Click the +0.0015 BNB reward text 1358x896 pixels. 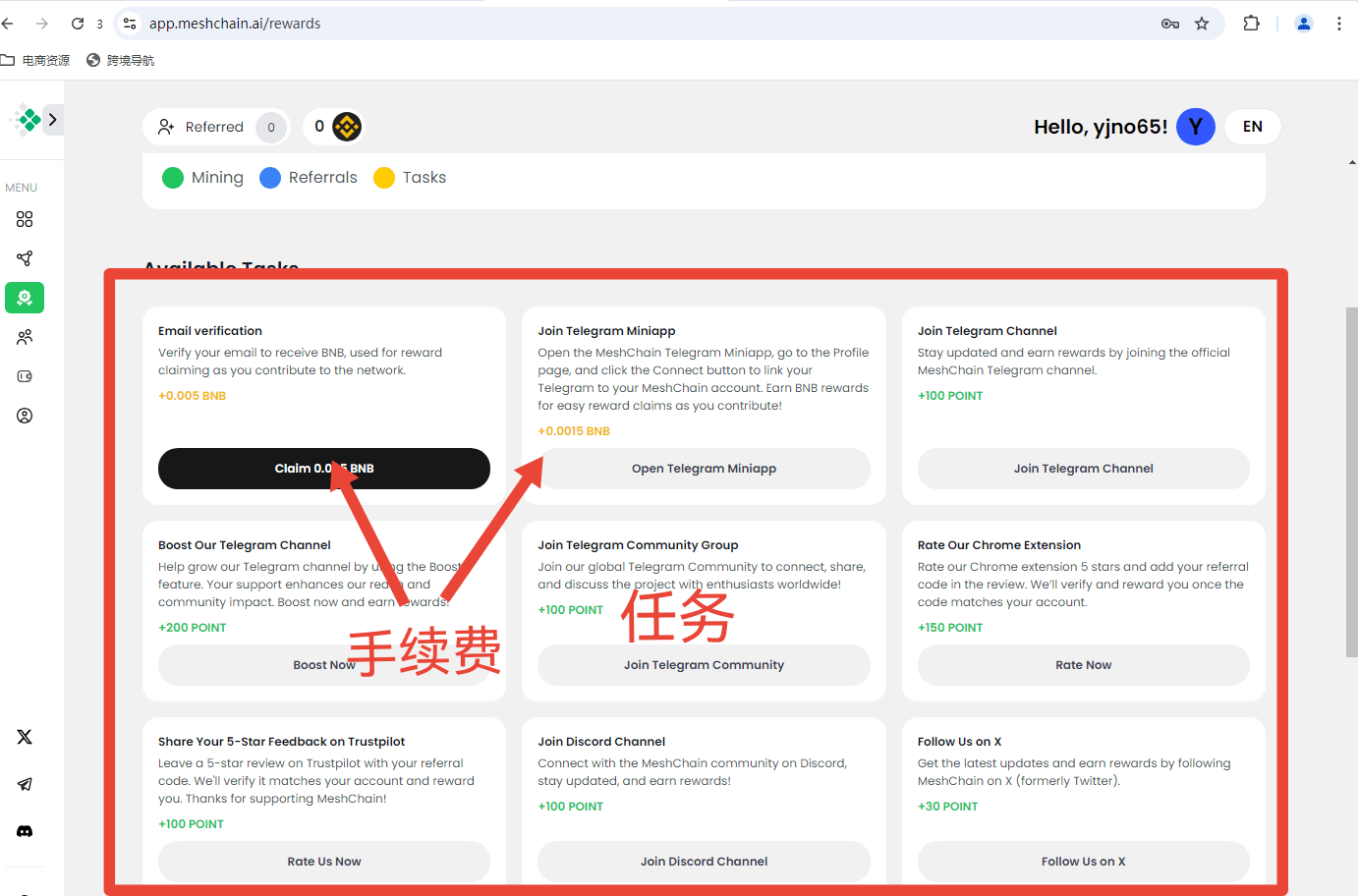point(574,431)
